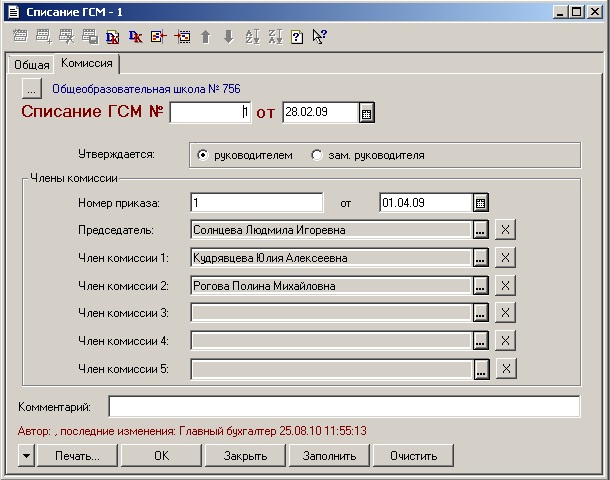Choose organization using the ellipsis button

[32, 89]
